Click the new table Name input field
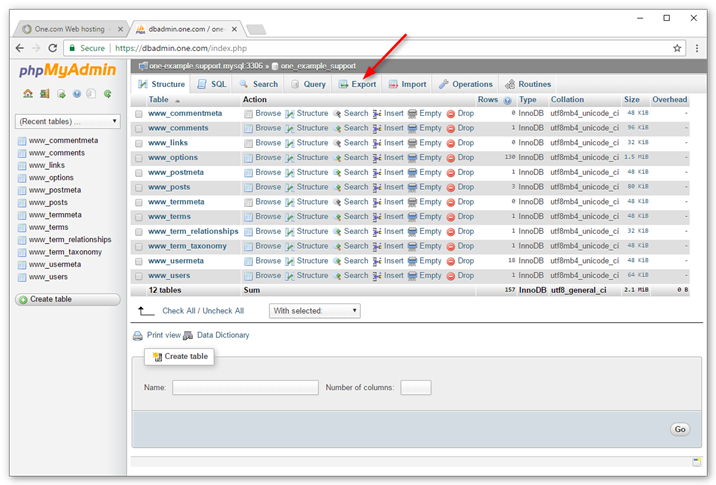Screen dimensions: 716x485 click(245, 388)
